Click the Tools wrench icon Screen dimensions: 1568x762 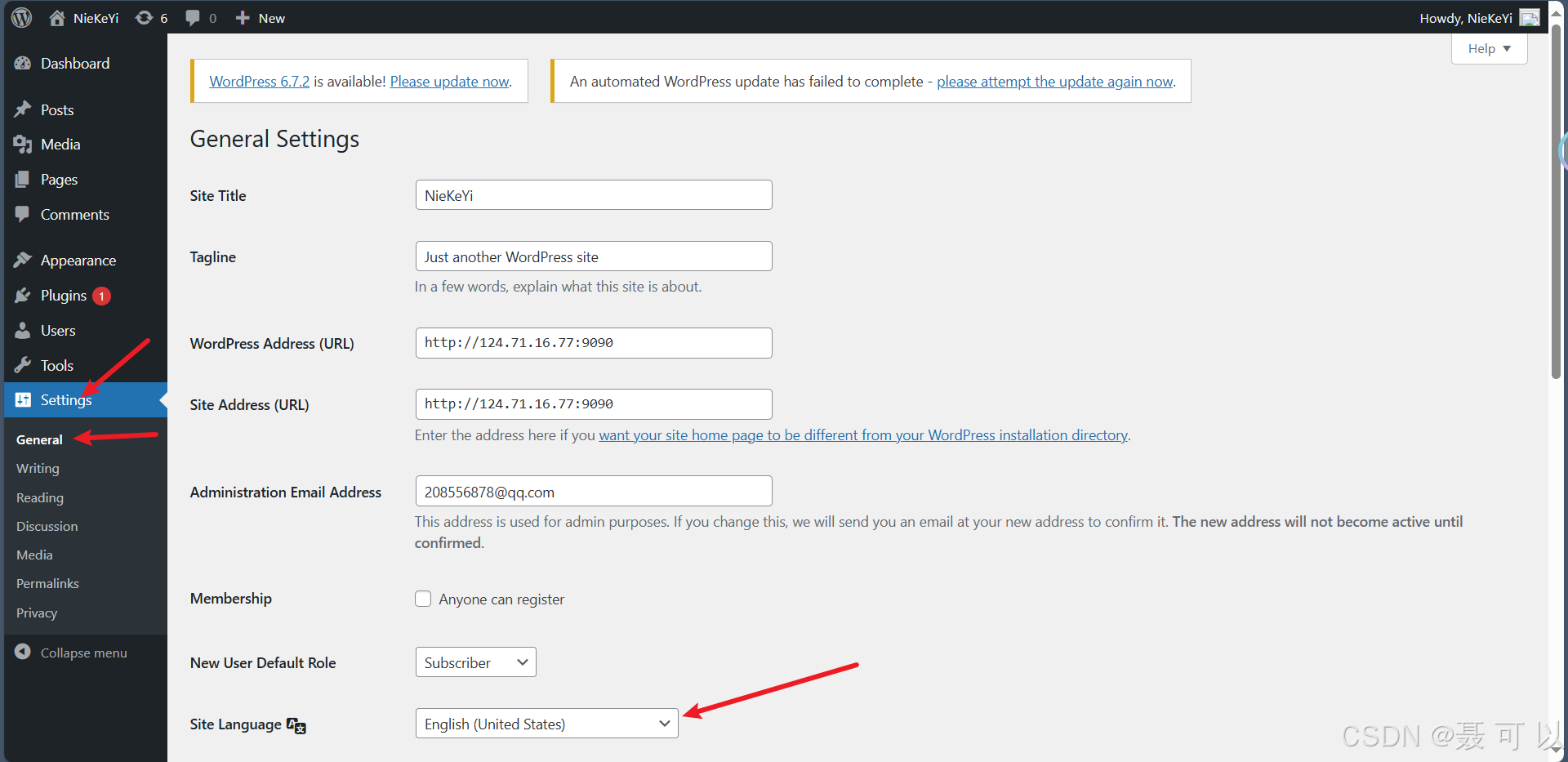[23, 365]
